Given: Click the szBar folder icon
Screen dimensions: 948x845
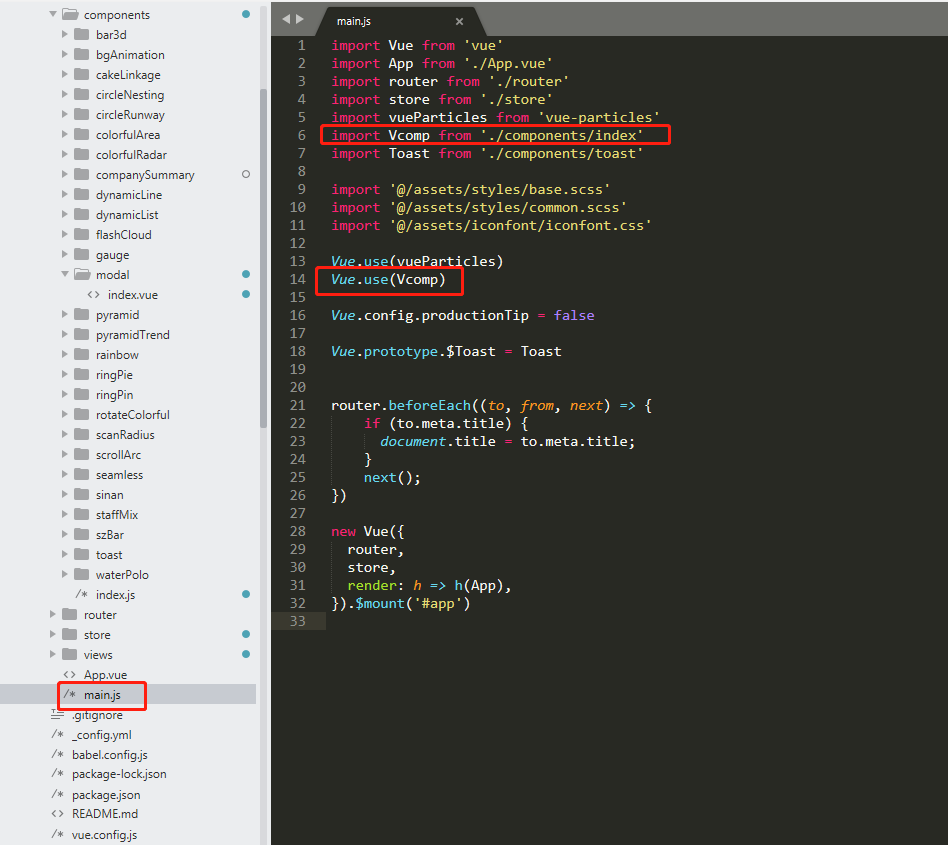Looking at the screenshot, I should pos(82,534).
